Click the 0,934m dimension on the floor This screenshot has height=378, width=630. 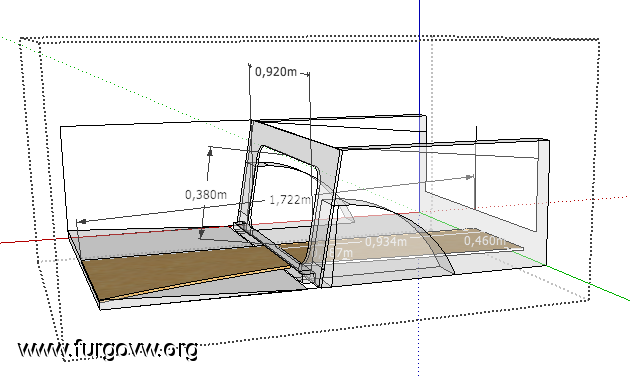coord(386,242)
